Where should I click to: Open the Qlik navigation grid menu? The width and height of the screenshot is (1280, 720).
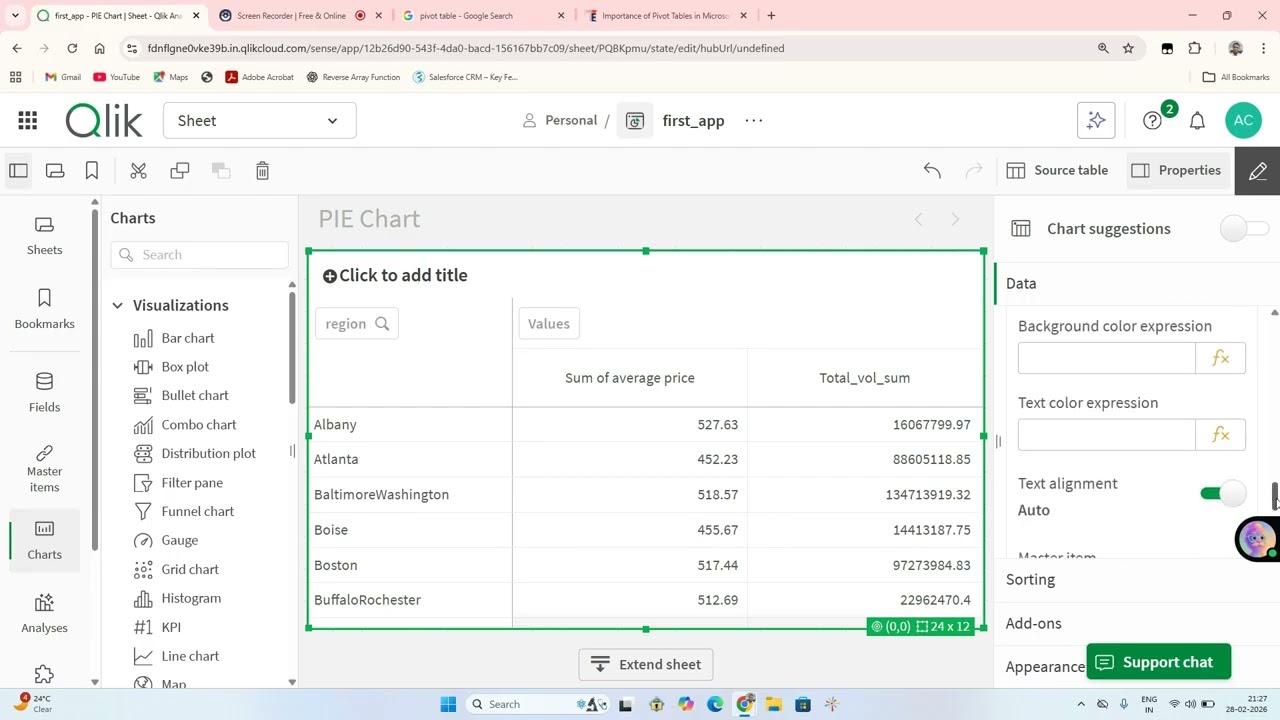(27, 121)
